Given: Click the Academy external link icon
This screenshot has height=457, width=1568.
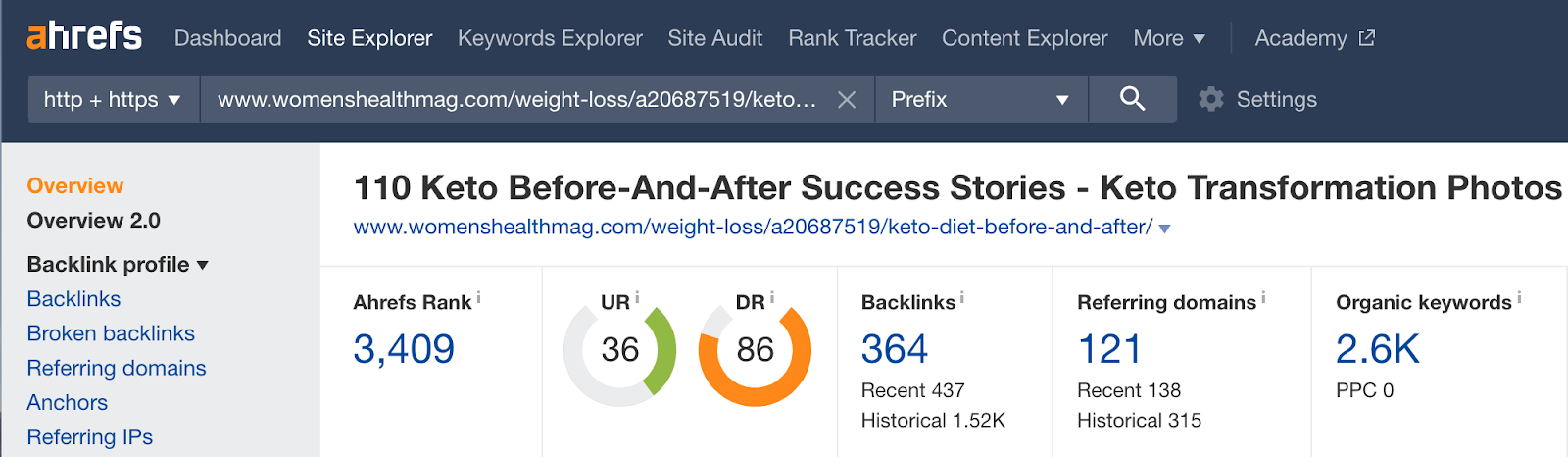Looking at the screenshot, I should [x=1367, y=38].
